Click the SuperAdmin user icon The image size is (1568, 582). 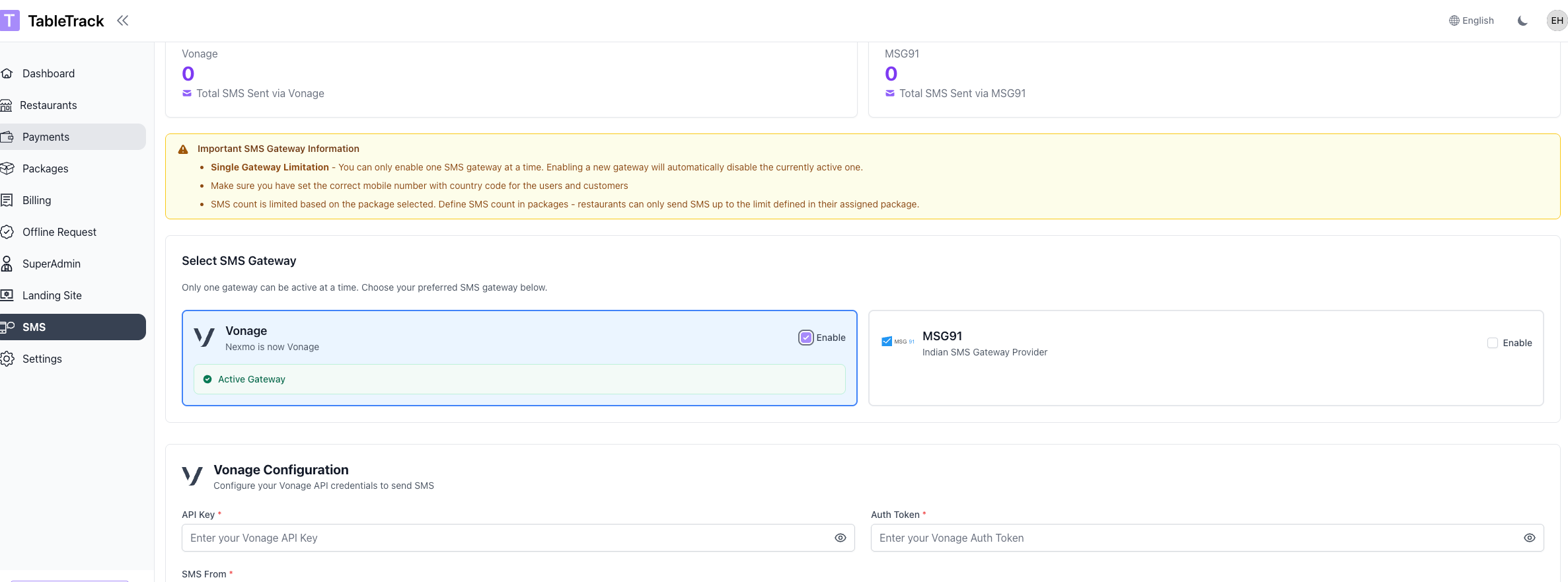point(7,264)
